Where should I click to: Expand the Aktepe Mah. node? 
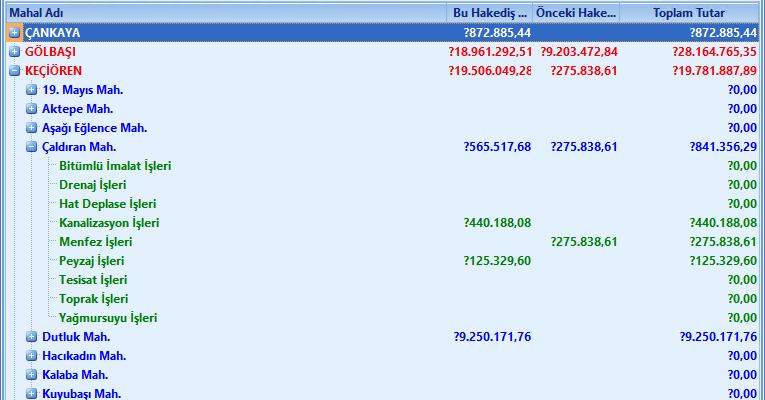pyautogui.click(x=32, y=109)
